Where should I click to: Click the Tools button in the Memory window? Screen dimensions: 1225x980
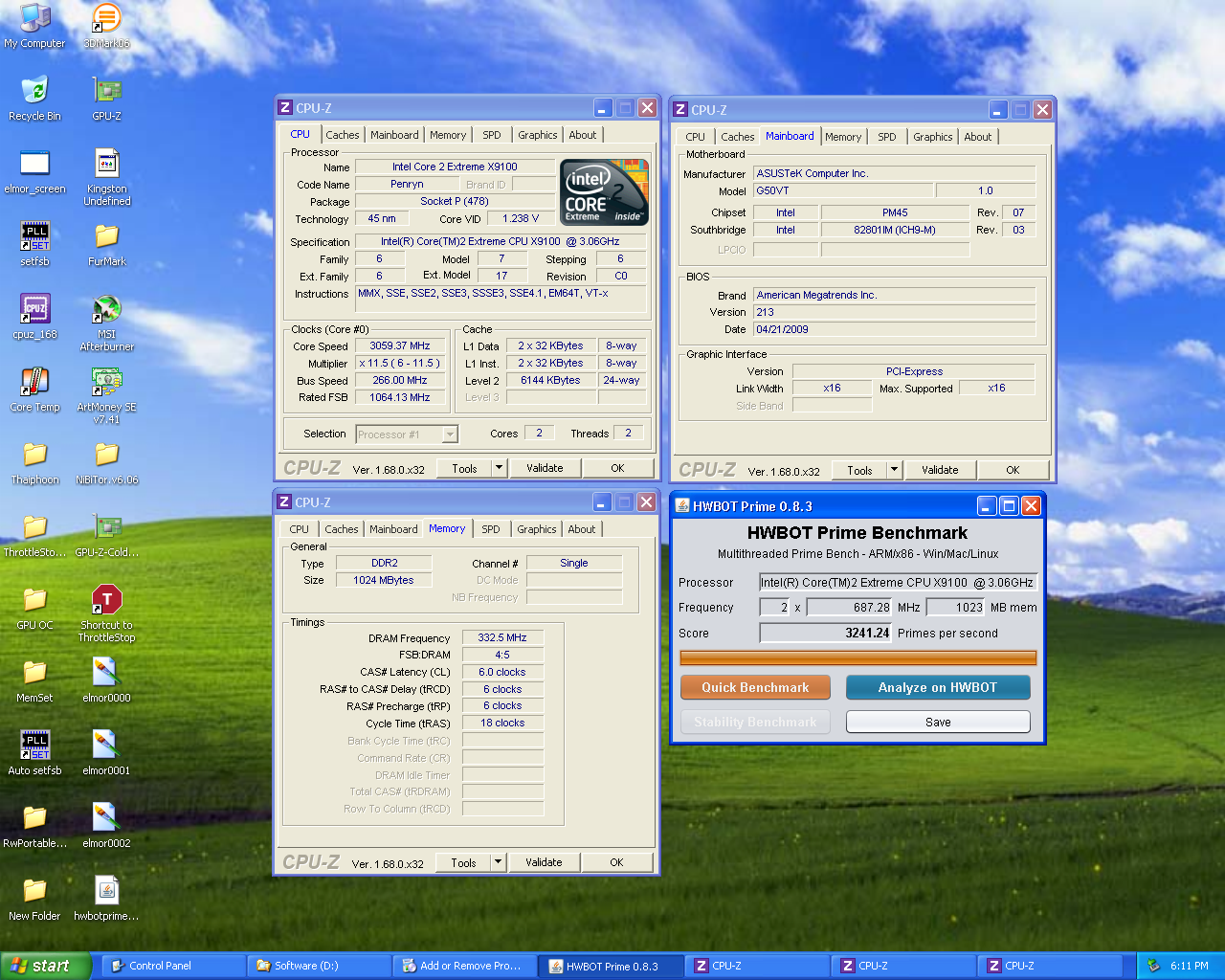(x=463, y=862)
